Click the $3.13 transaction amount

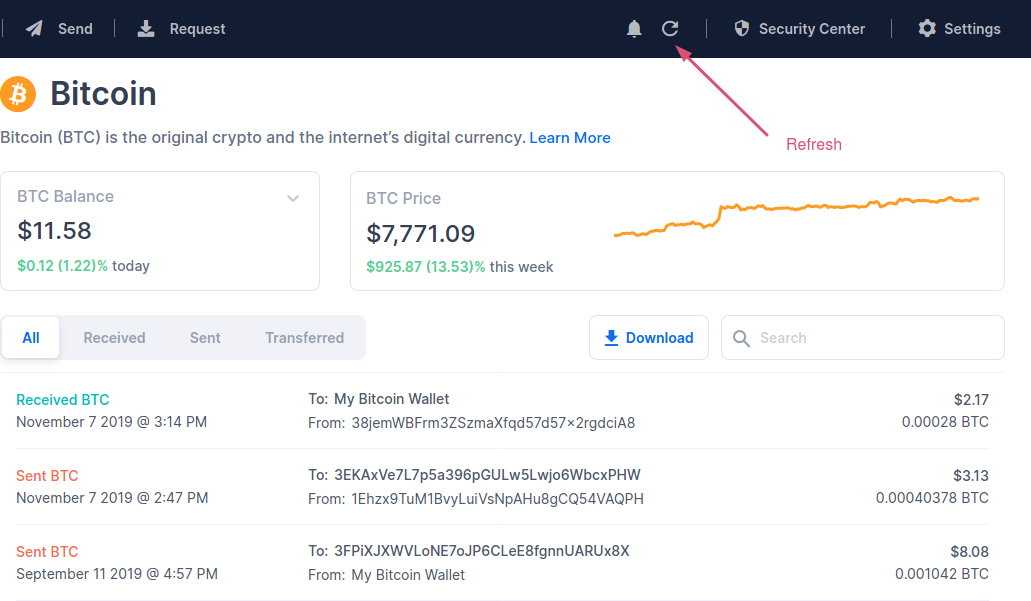pos(971,475)
